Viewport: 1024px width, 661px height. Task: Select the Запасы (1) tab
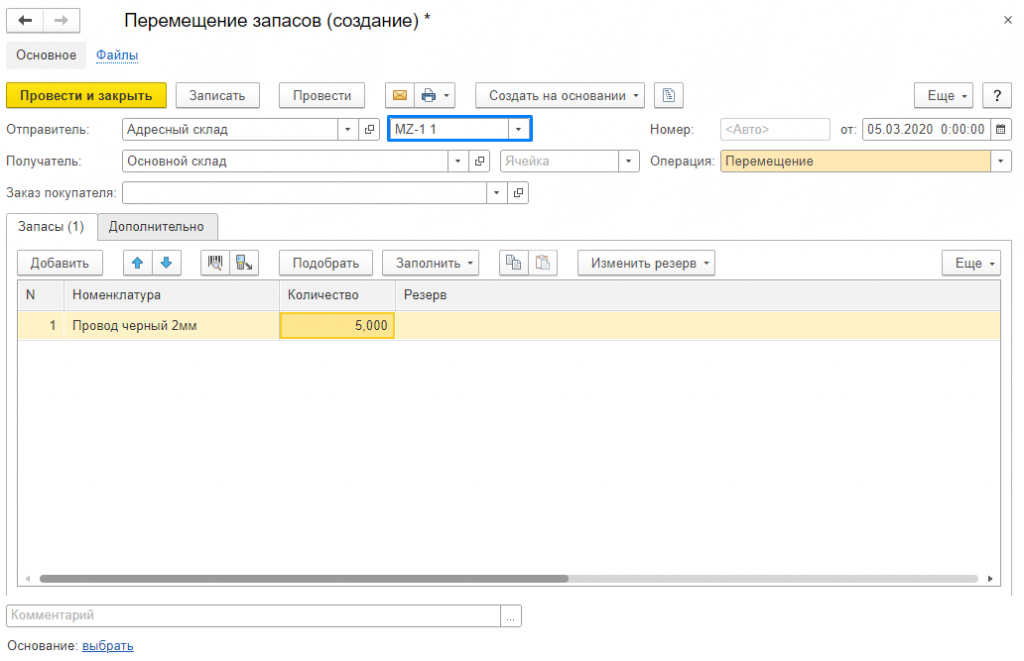tap(52, 227)
